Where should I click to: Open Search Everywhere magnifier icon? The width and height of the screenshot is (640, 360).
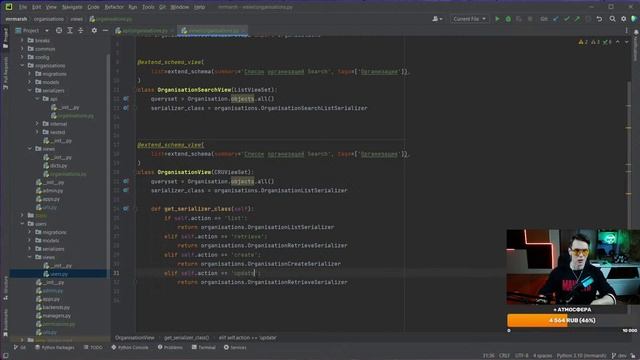coord(613,19)
